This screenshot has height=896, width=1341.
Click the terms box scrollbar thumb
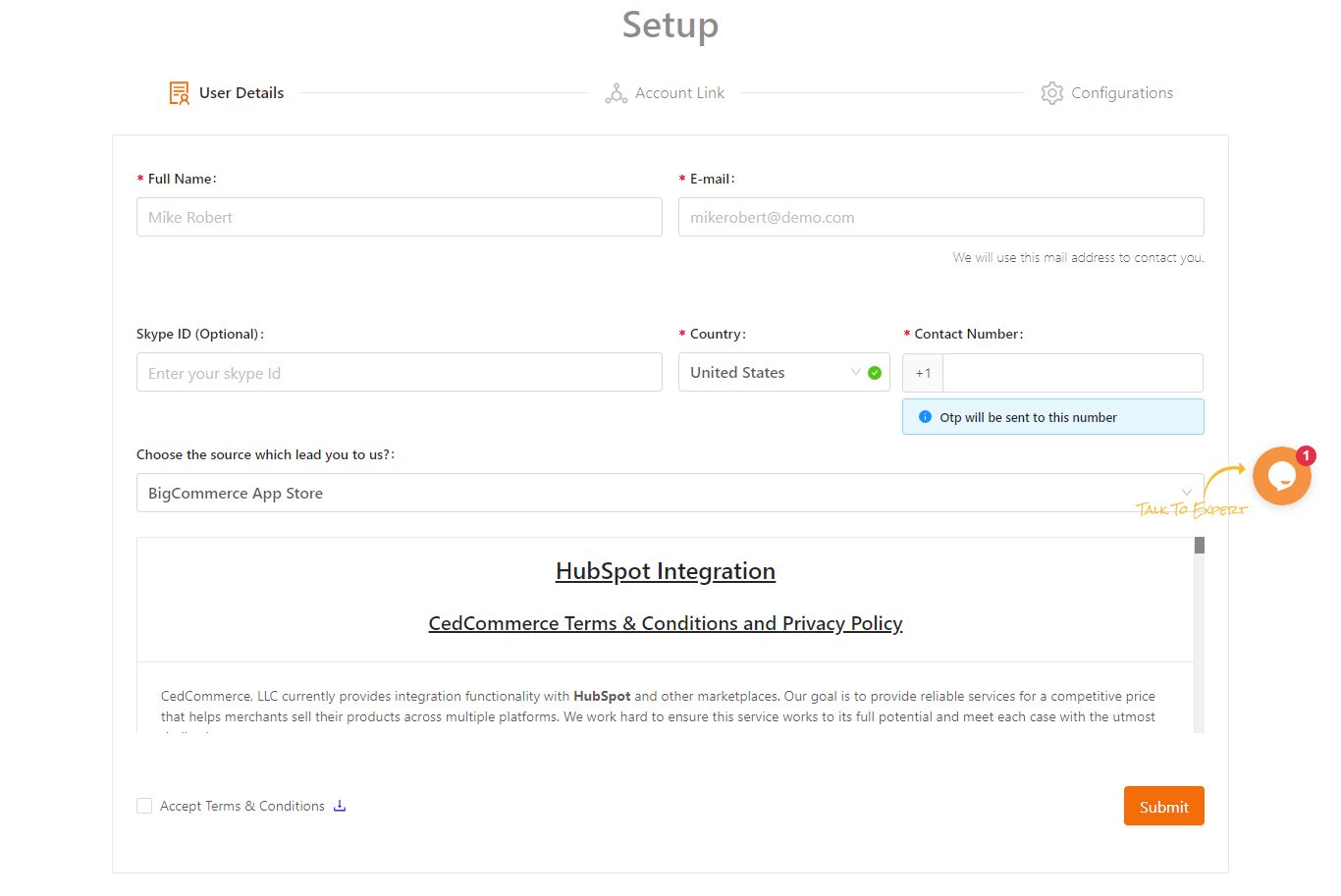1199,546
